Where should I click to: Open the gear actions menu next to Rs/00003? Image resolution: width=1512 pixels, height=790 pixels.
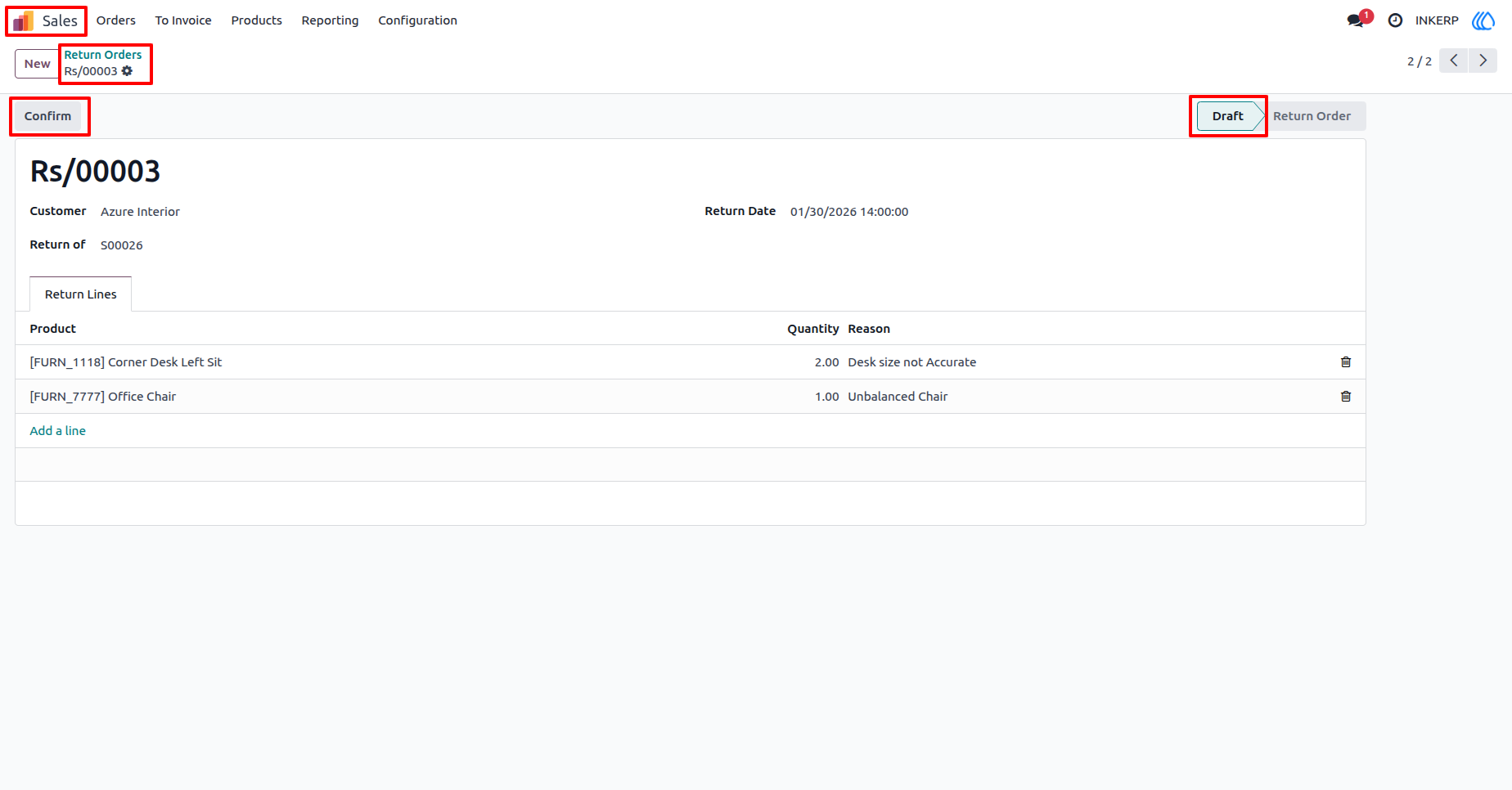pos(127,71)
